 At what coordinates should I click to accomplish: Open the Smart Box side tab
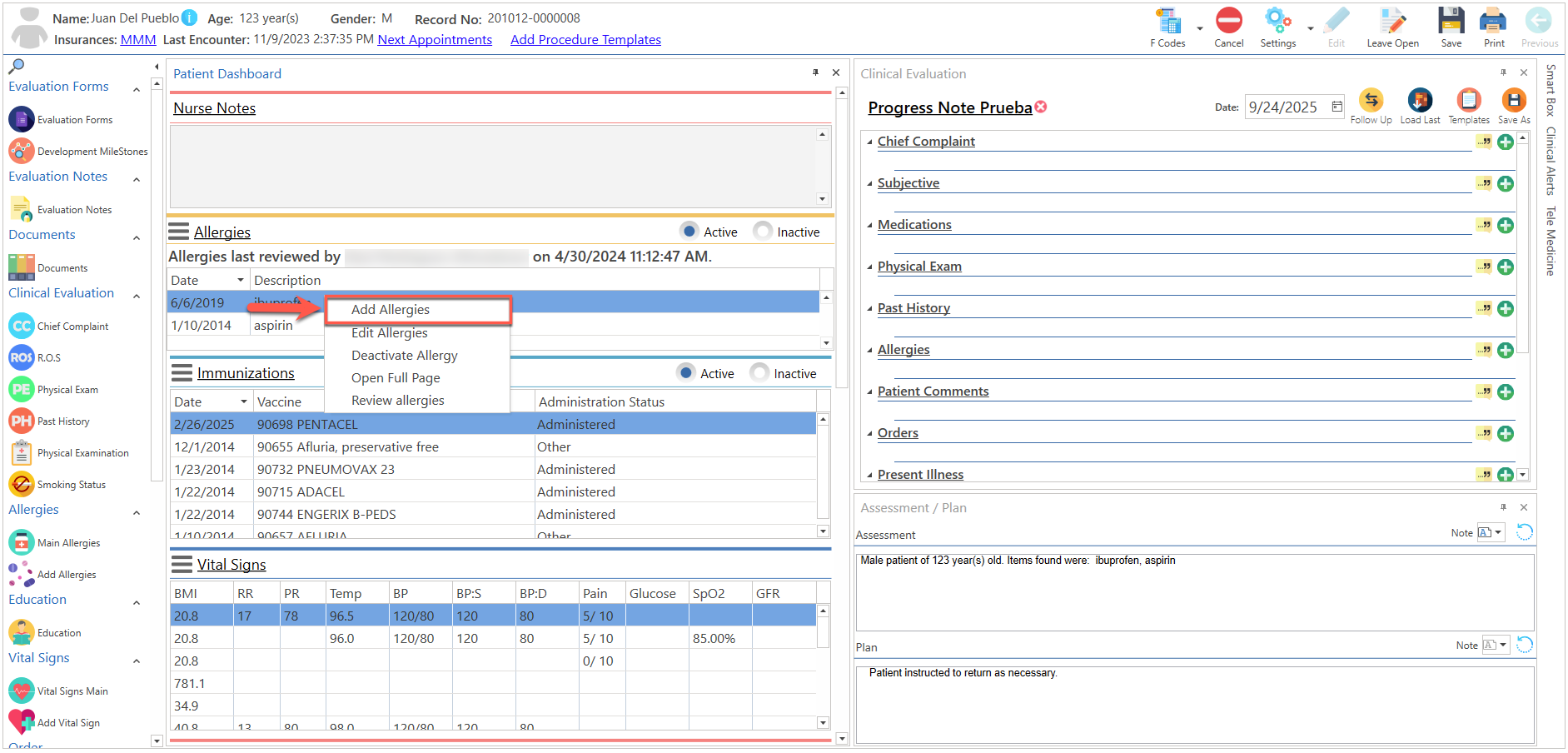pyautogui.click(x=1551, y=90)
